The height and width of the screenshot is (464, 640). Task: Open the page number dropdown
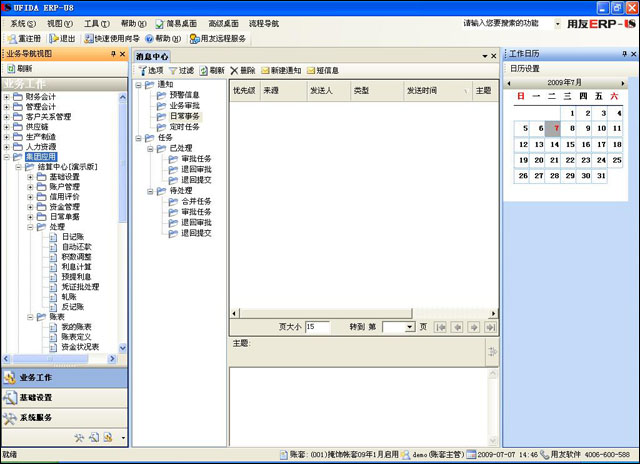coord(409,327)
